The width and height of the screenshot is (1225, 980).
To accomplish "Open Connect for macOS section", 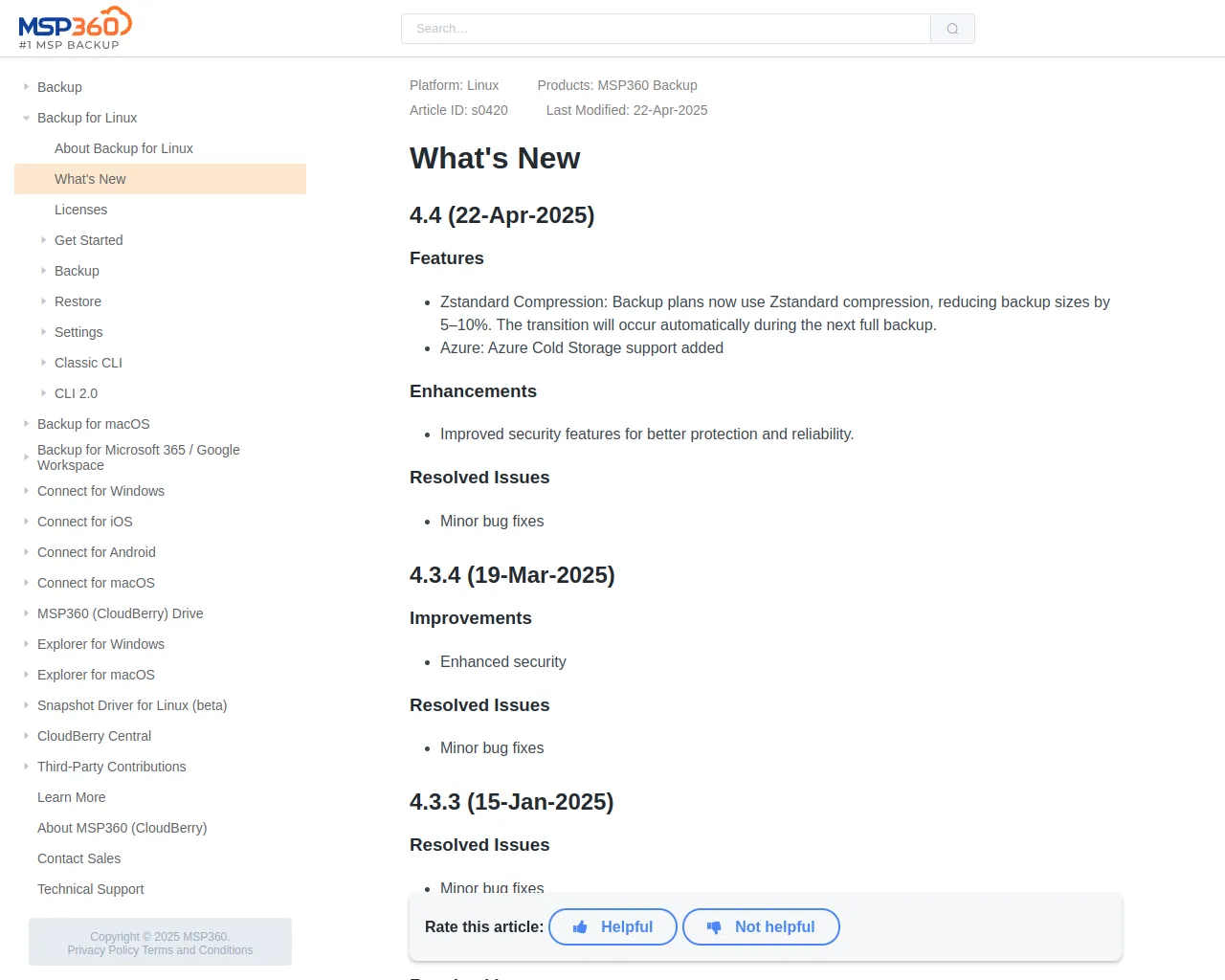I will click(96, 583).
